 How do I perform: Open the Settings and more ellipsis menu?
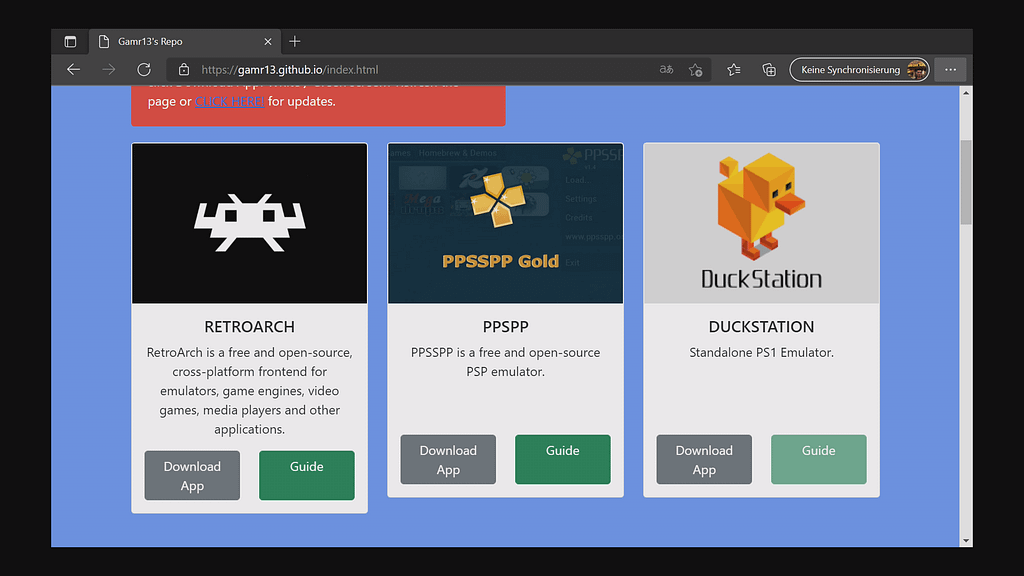(950, 70)
